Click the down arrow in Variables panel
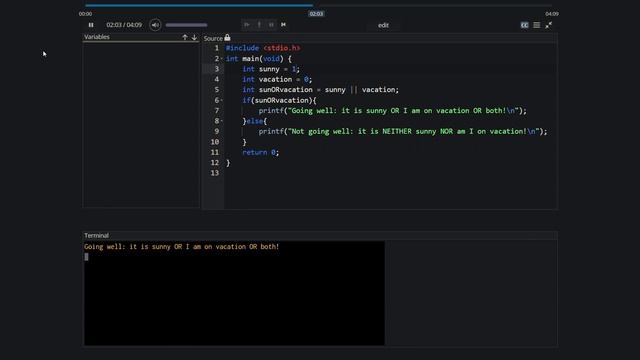 (x=194, y=37)
